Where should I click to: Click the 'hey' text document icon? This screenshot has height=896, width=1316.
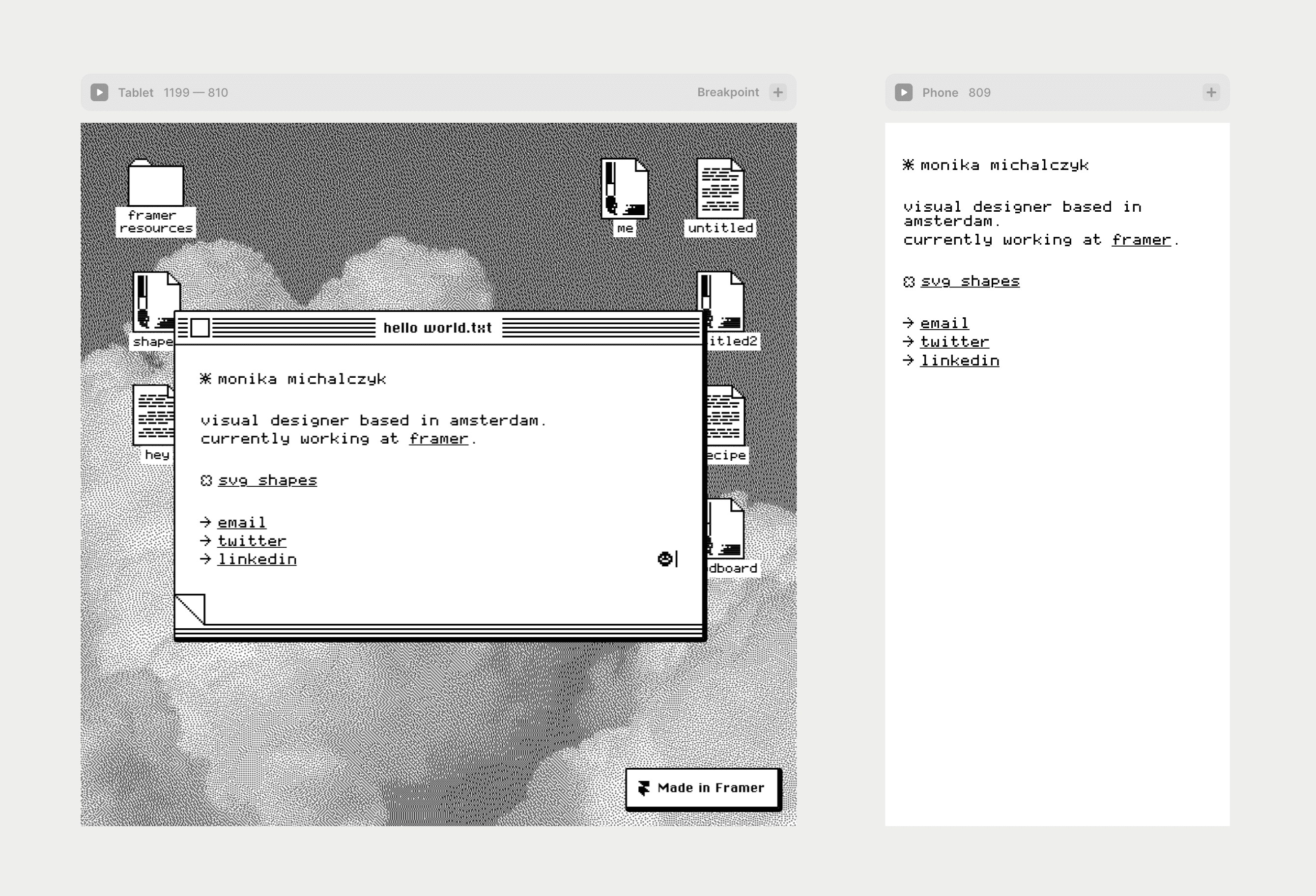[x=153, y=415]
